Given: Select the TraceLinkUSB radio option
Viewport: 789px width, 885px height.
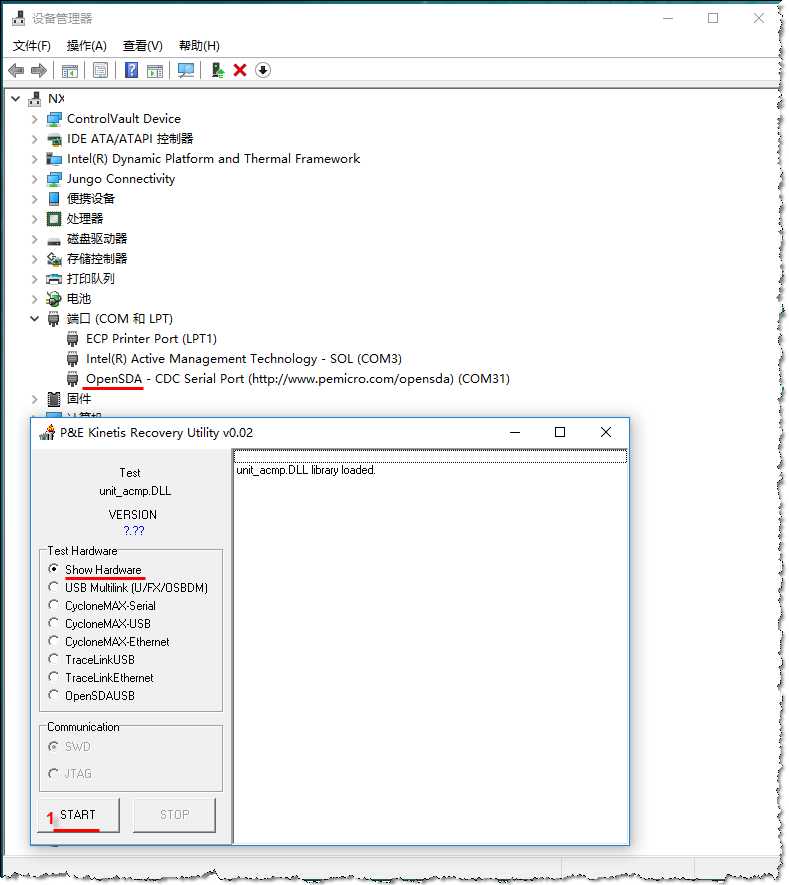Looking at the screenshot, I should [x=54, y=659].
